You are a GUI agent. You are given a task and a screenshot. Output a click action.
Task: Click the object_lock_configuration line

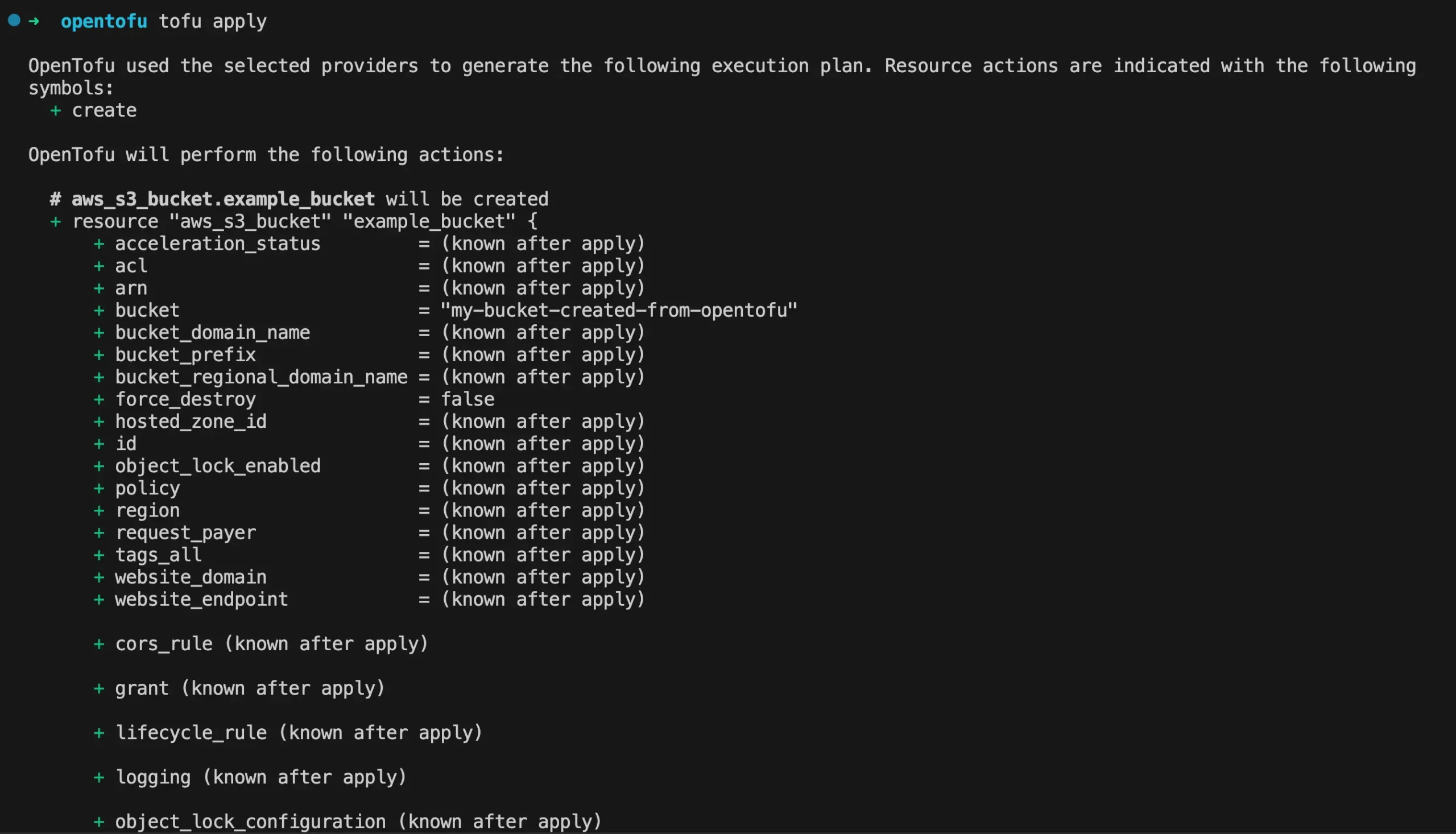pyautogui.click(x=348, y=821)
